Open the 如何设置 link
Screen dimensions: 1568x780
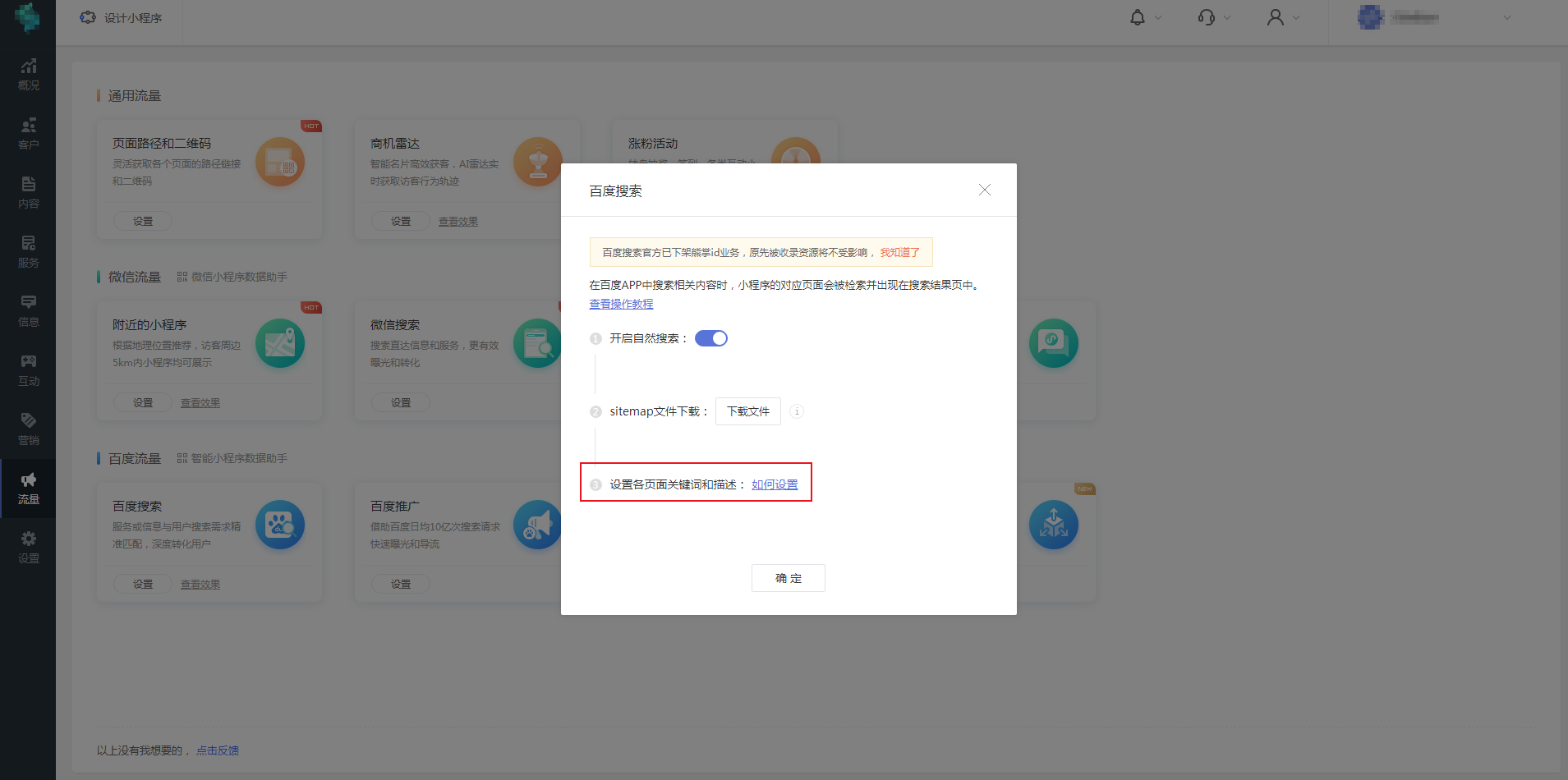pos(775,484)
